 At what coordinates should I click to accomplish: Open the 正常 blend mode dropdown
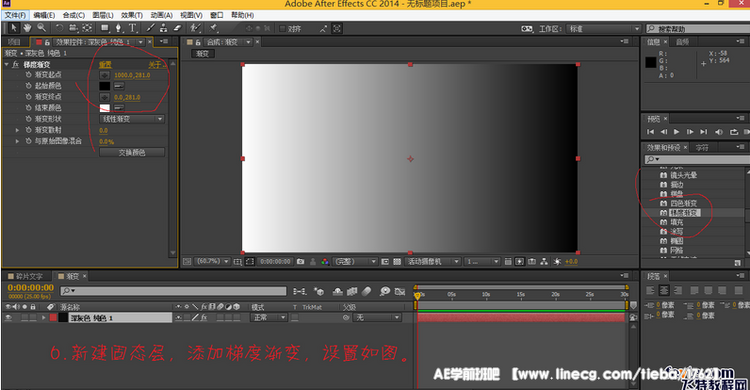pyautogui.click(x=268, y=317)
